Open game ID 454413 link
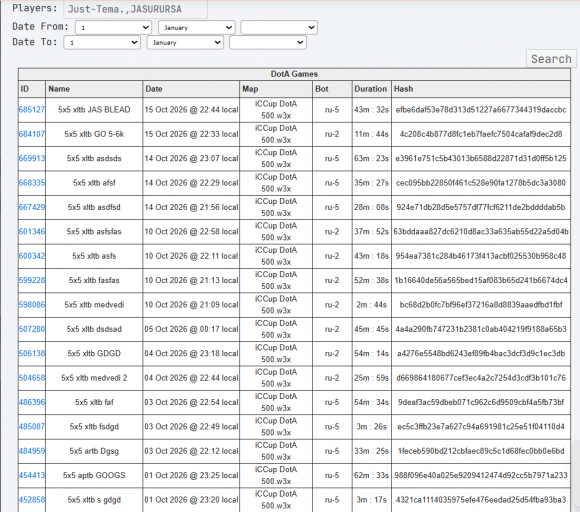The height and width of the screenshot is (512, 580). (32, 475)
